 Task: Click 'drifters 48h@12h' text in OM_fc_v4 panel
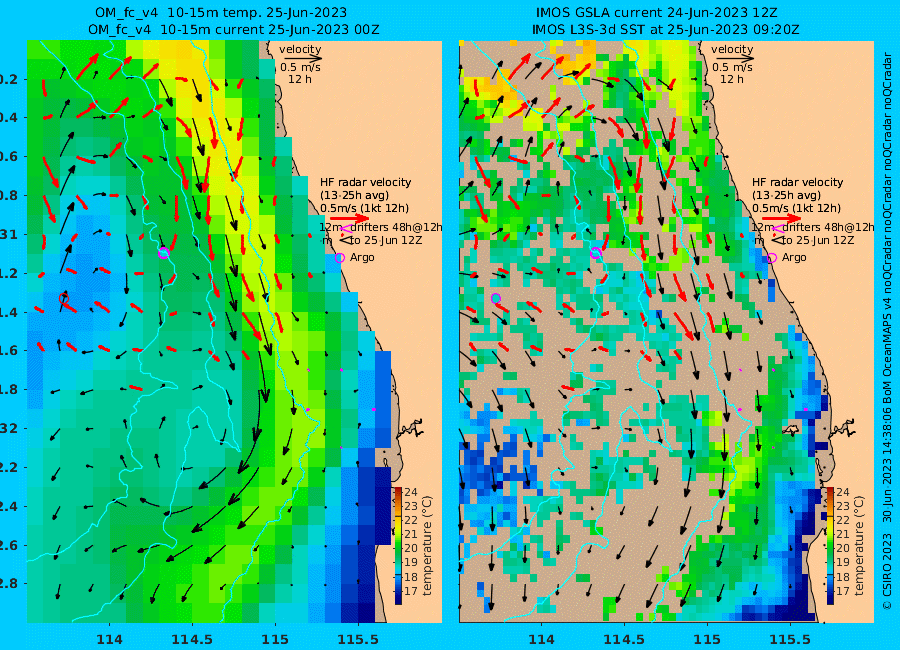click(397, 227)
